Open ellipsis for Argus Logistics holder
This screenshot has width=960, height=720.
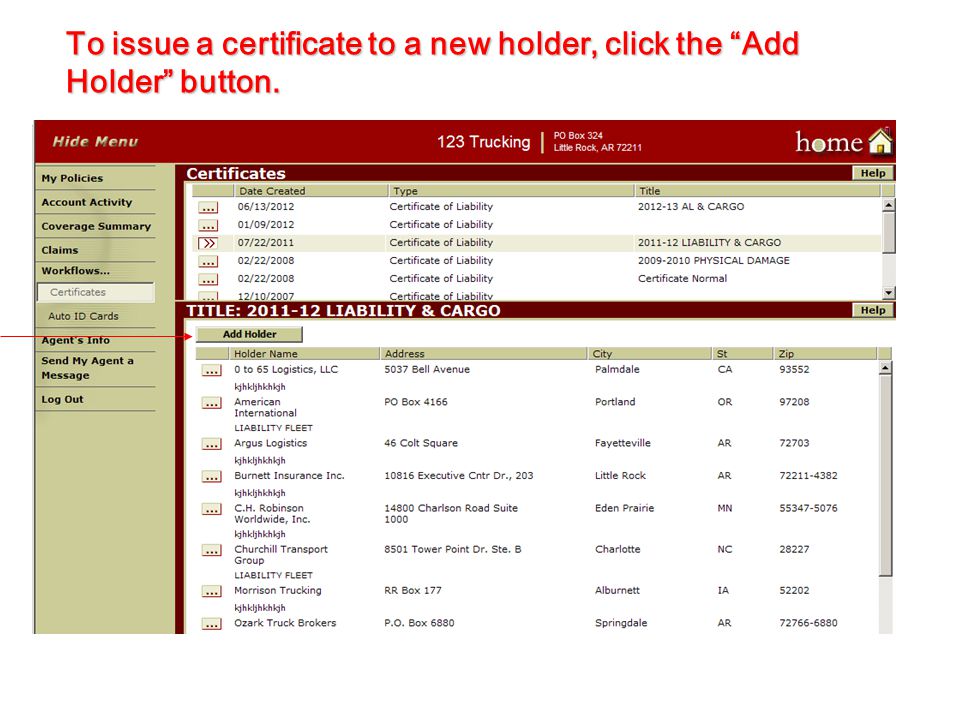click(212, 444)
